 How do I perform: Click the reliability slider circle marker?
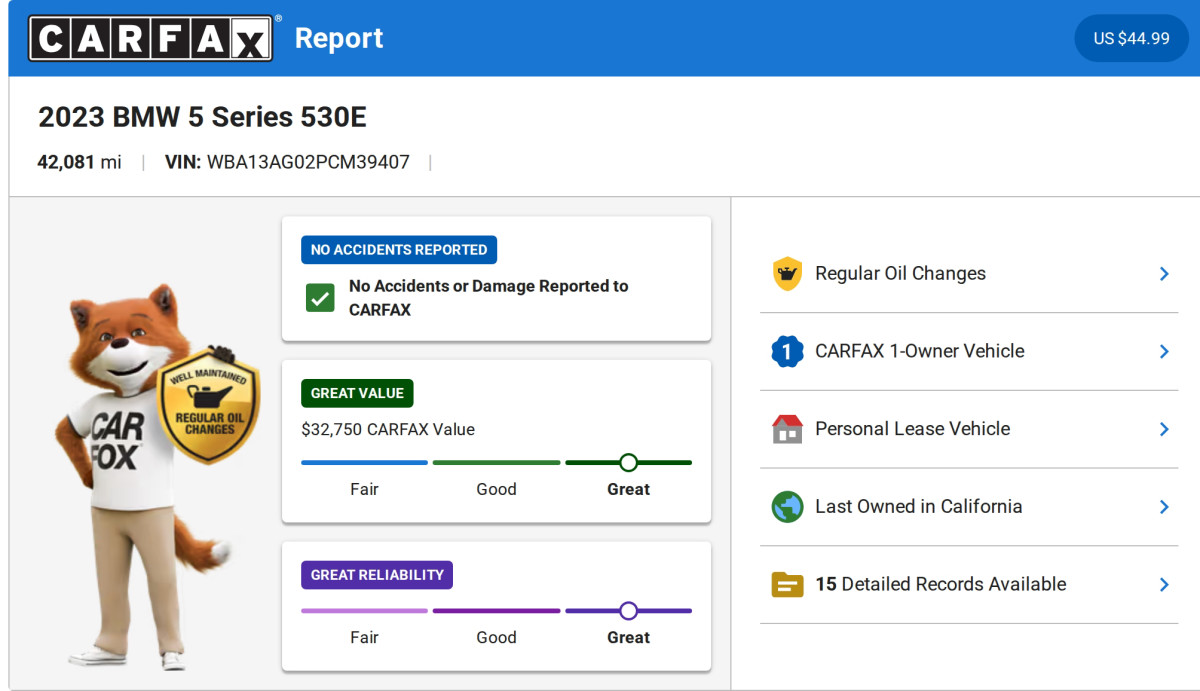click(x=628, y=611)
